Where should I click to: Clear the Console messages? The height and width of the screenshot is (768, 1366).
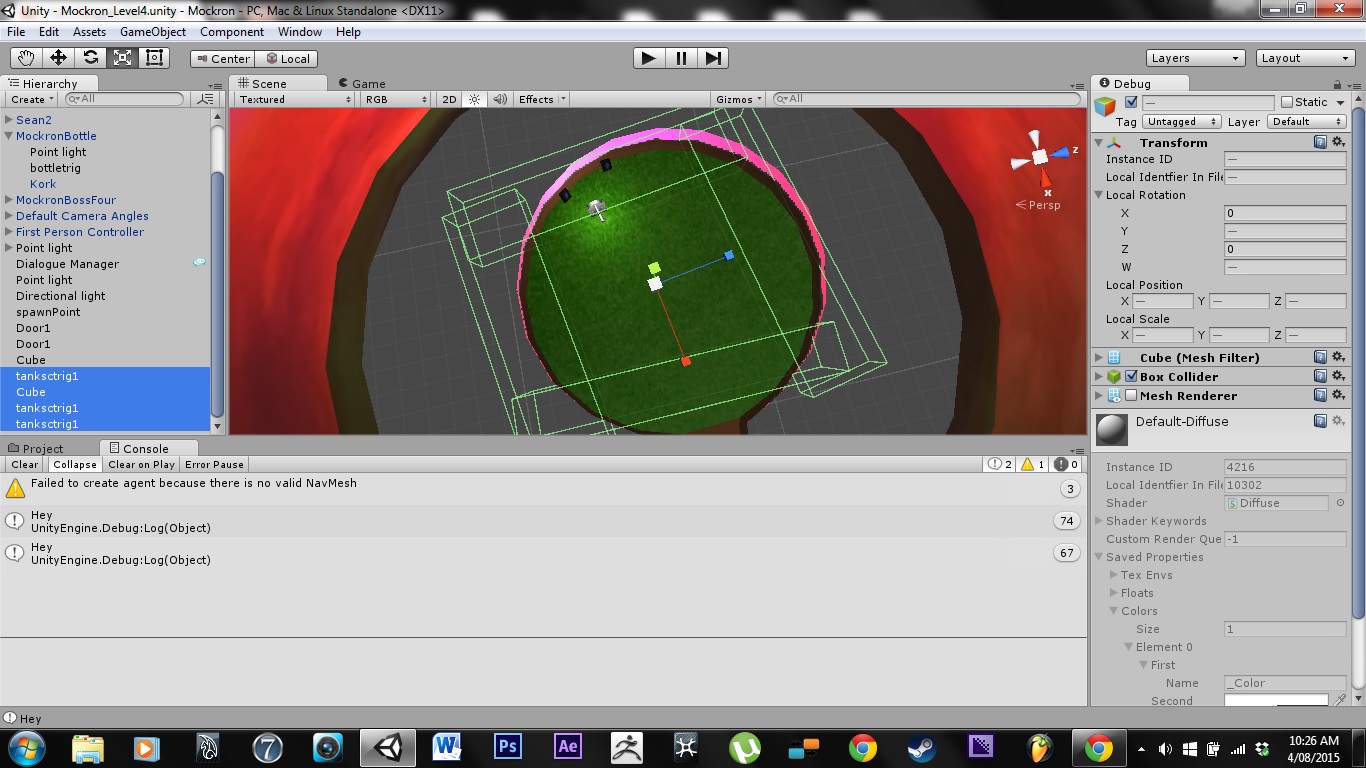(23, 464)
